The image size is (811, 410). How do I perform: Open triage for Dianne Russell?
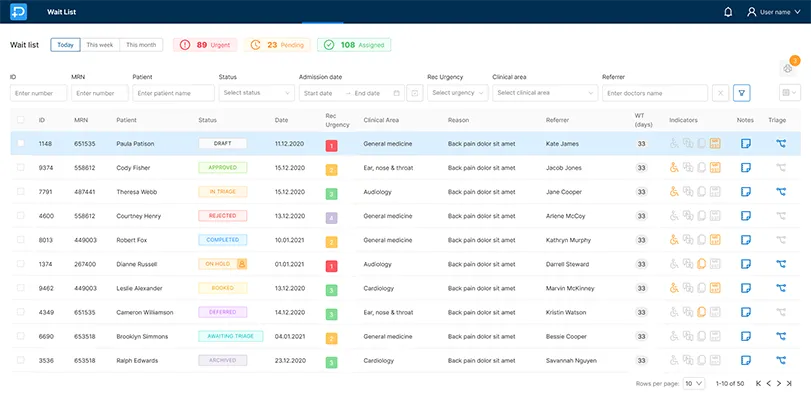click(x=781, y=264)
